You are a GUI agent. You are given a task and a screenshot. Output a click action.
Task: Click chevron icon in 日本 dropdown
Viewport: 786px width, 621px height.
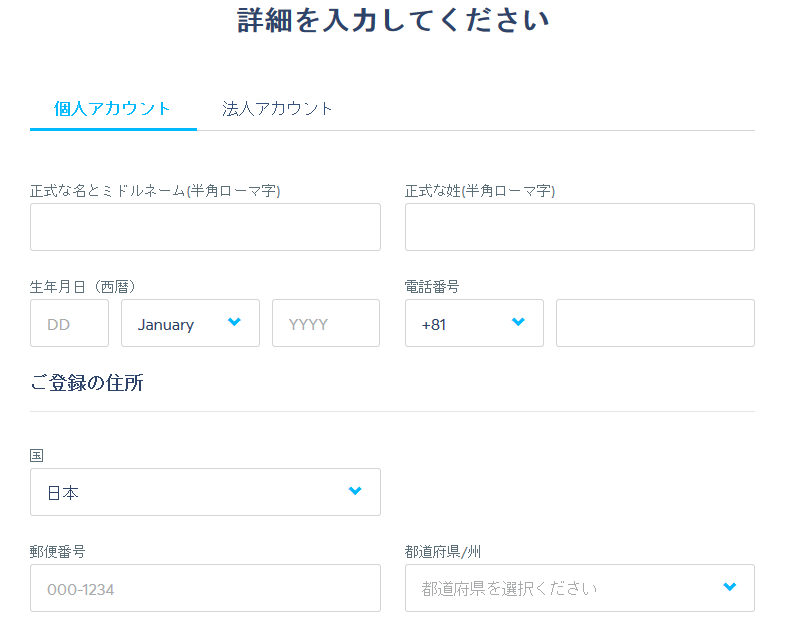(x=355, y=491)
